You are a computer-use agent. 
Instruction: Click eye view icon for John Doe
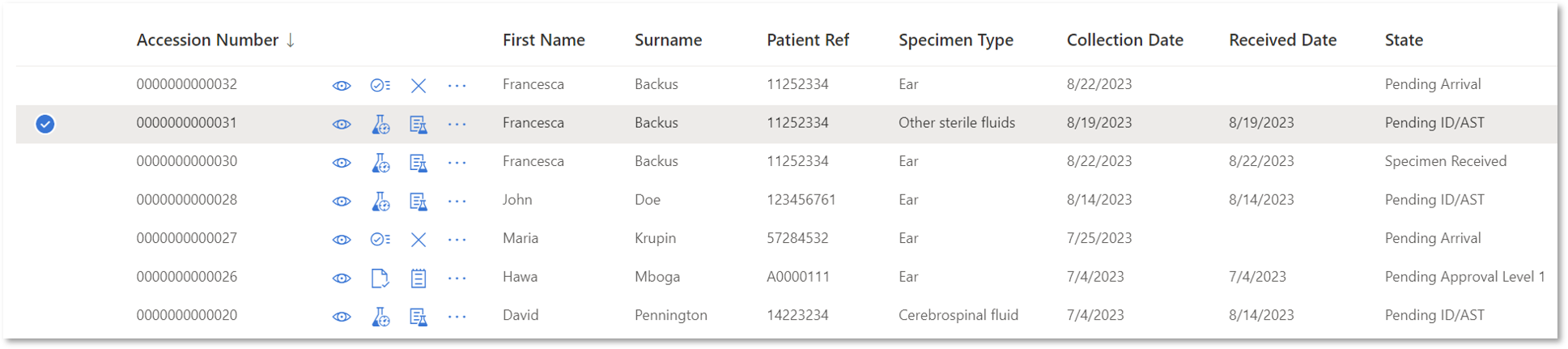[x=342, y=202]
